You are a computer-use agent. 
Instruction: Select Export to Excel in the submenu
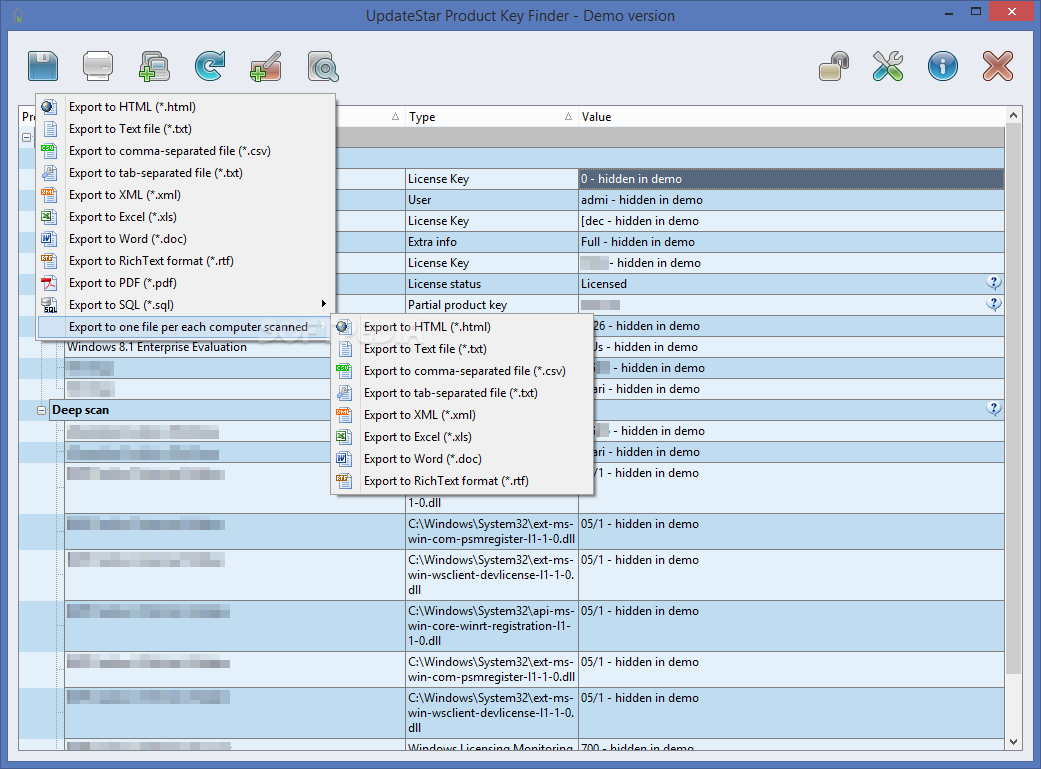461,437
